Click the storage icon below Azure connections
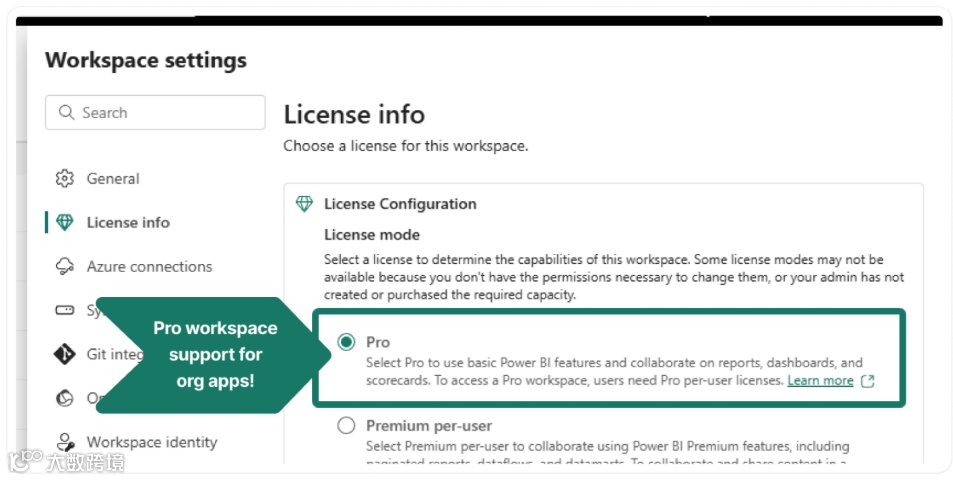This screenshot has height=480, width=953. click(64, 310)
